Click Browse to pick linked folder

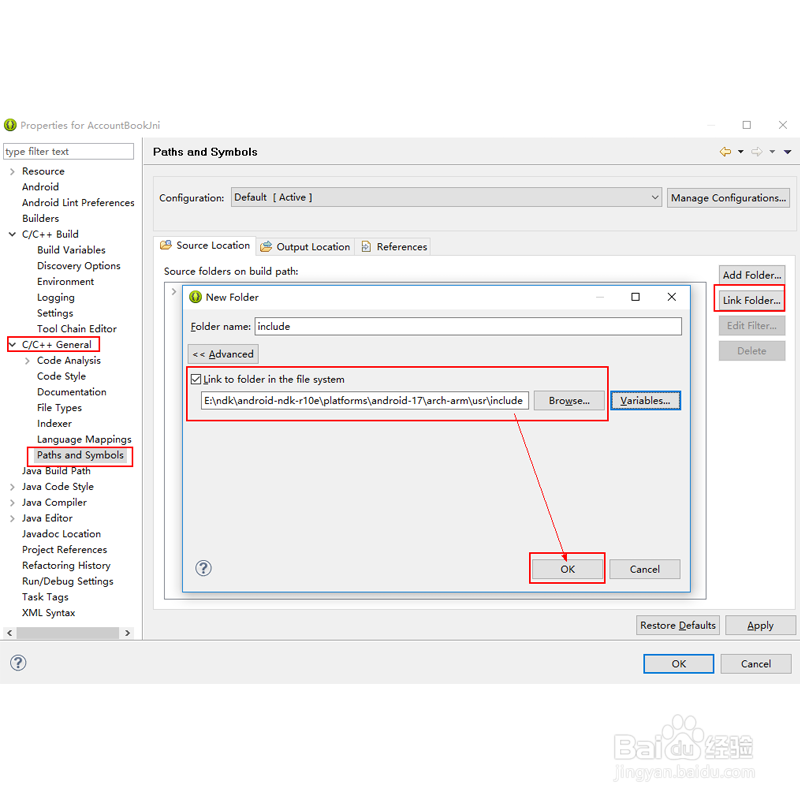pos(569,401)
